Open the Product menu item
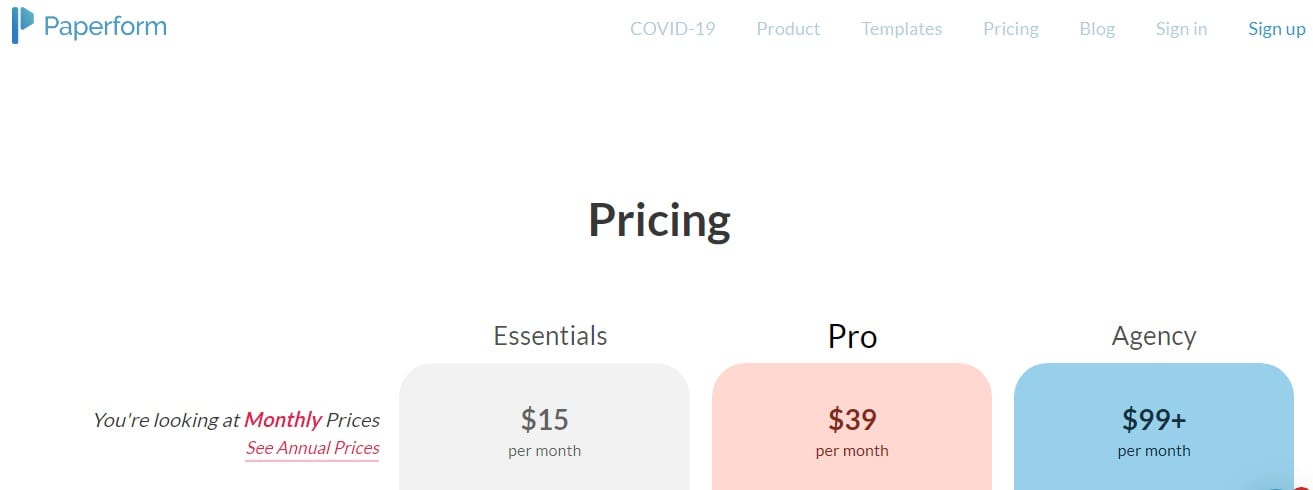 [x=788, y=29]
